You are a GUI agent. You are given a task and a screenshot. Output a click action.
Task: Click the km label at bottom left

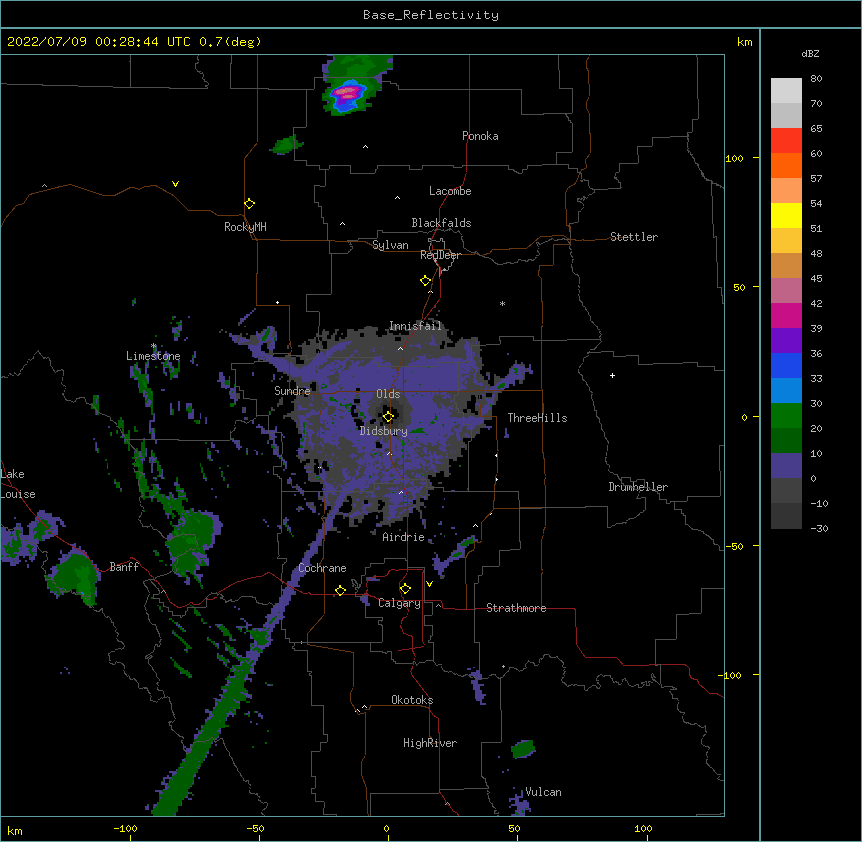(x=15, y=830)
